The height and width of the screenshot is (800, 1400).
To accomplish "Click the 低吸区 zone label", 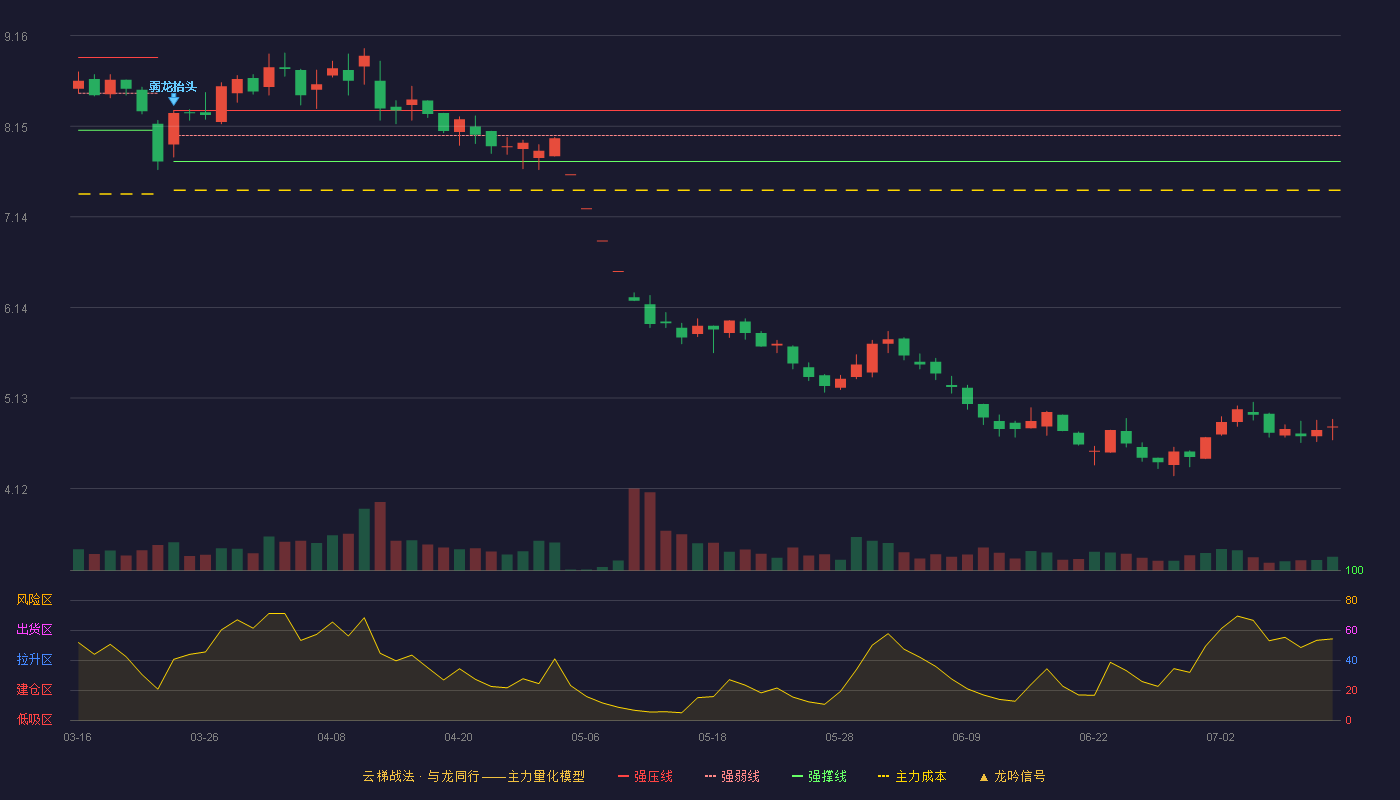I will pos(34,719).
